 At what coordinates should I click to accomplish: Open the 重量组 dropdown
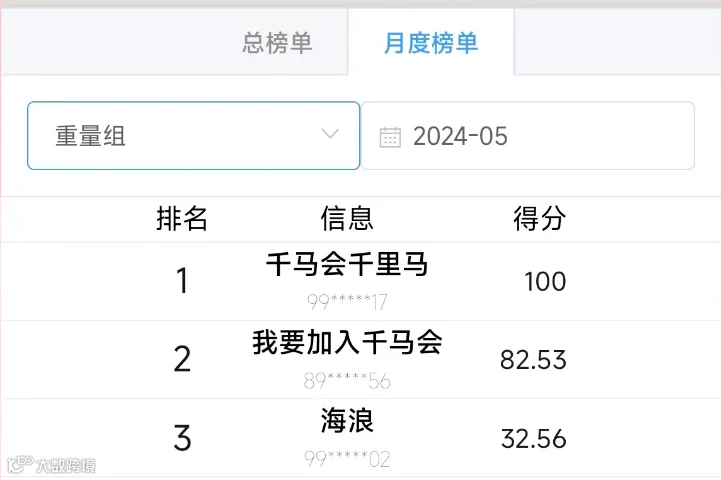[x=194, y=136]
